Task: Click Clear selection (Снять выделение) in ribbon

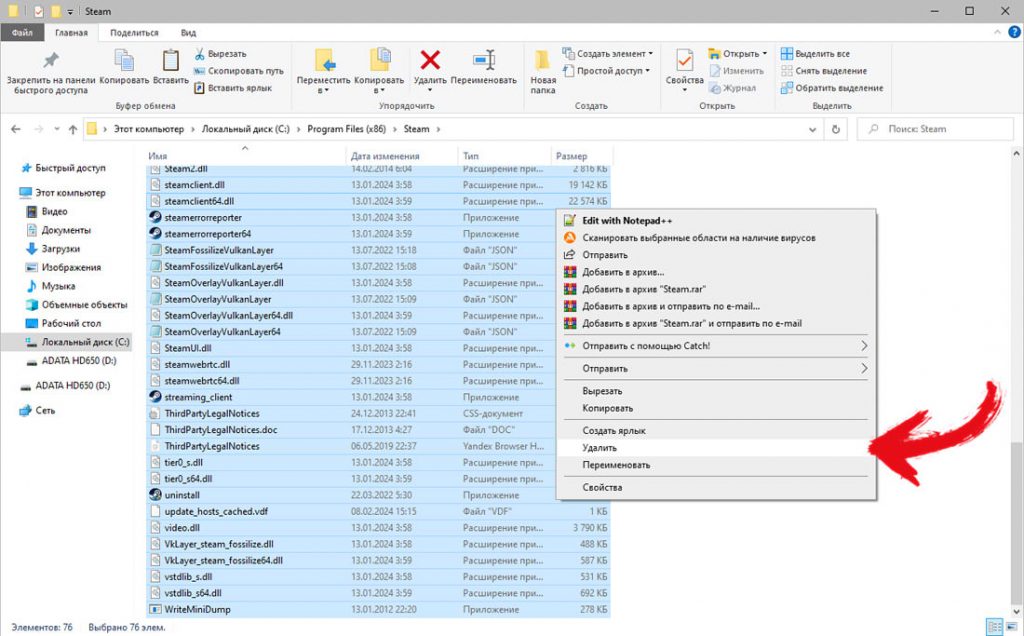Action: tap(824, 71)
